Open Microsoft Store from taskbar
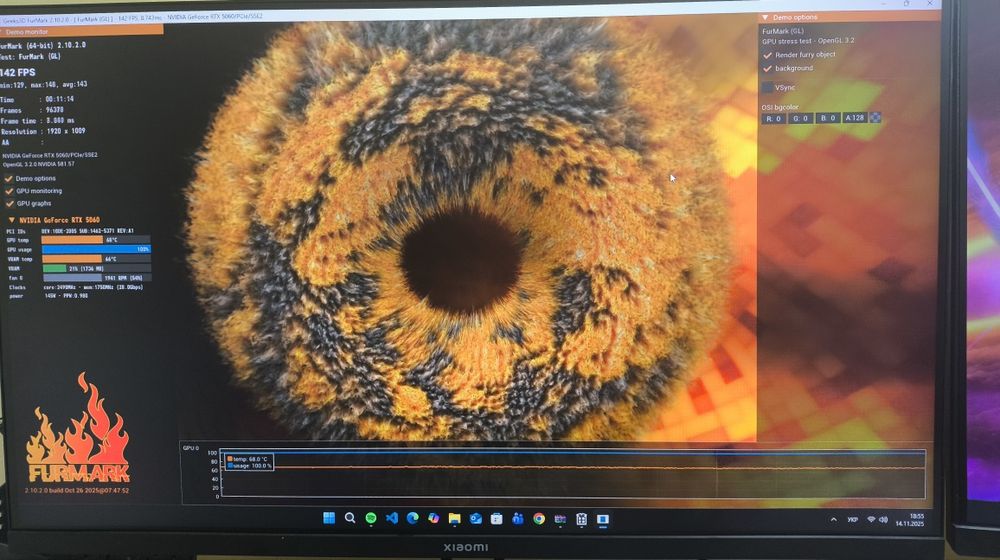Screen dimensions: 1000x560 pyautogui.click(x=497, y=519)
